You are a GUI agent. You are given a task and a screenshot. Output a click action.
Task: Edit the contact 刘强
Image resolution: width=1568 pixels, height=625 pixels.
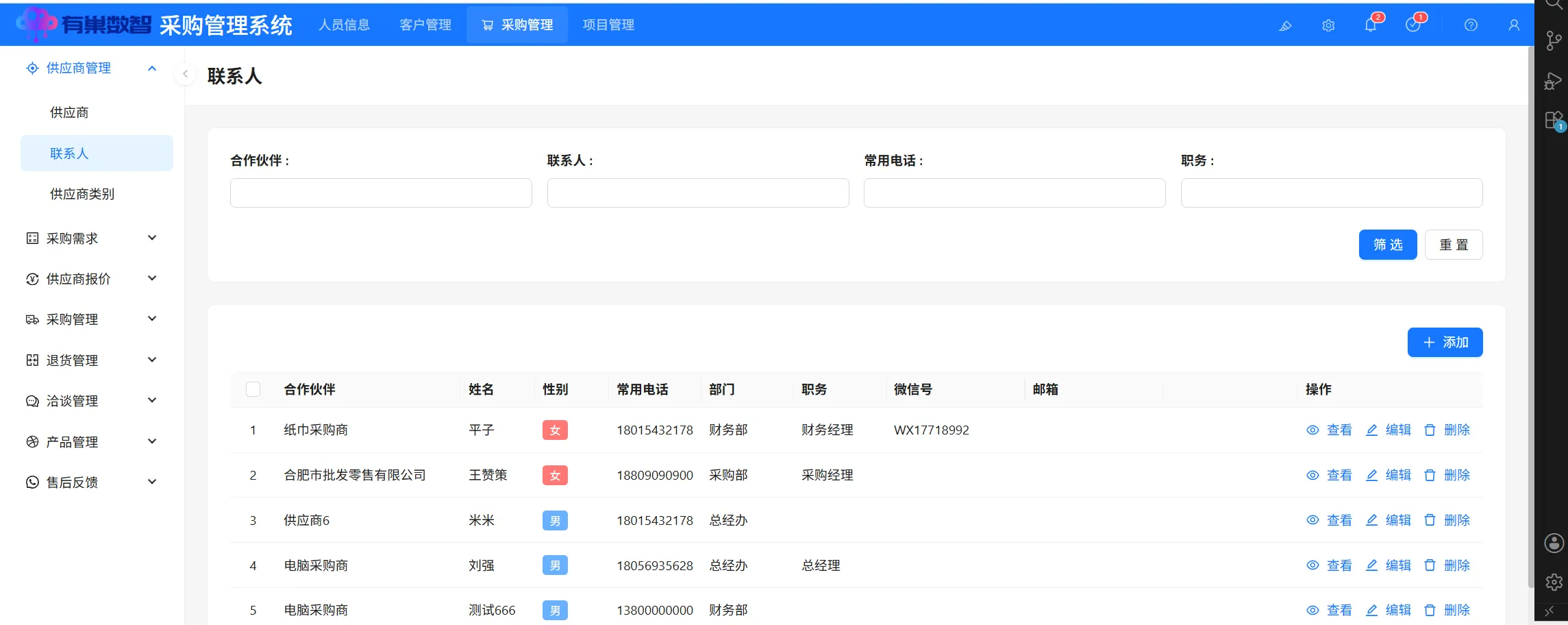tap(1389, 566)
